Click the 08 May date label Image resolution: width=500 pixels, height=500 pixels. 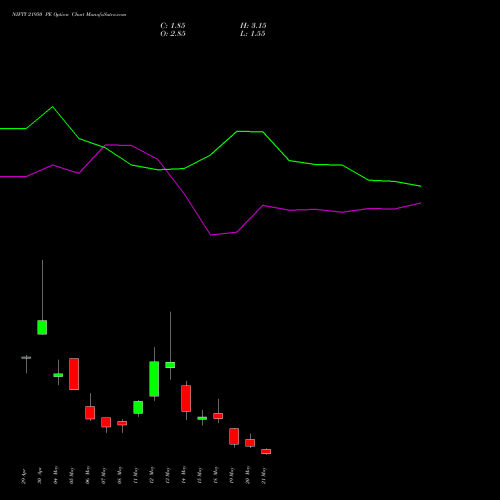(120, 475)
